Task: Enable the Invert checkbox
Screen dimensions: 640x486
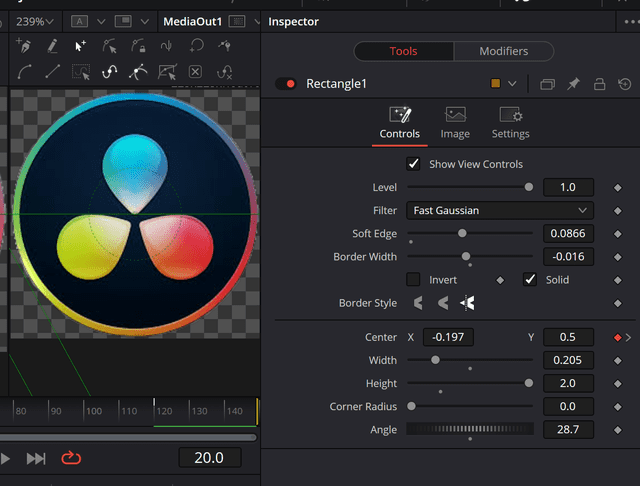Action: 413,280
